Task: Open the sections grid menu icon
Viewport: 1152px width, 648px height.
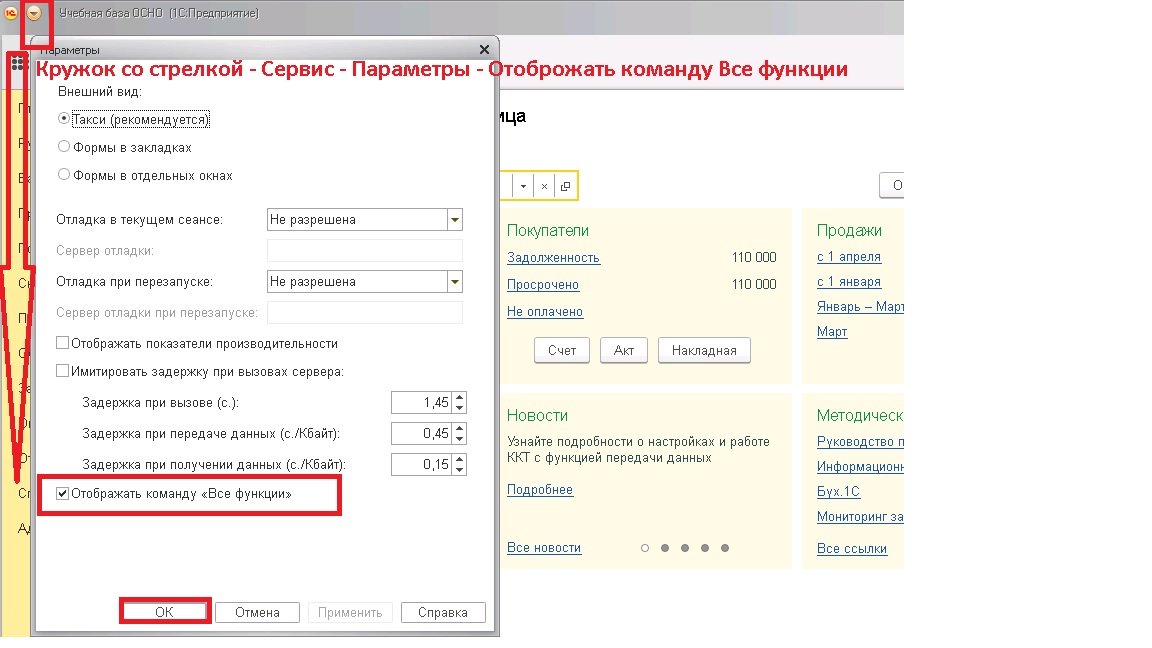Action: point(17,63)
